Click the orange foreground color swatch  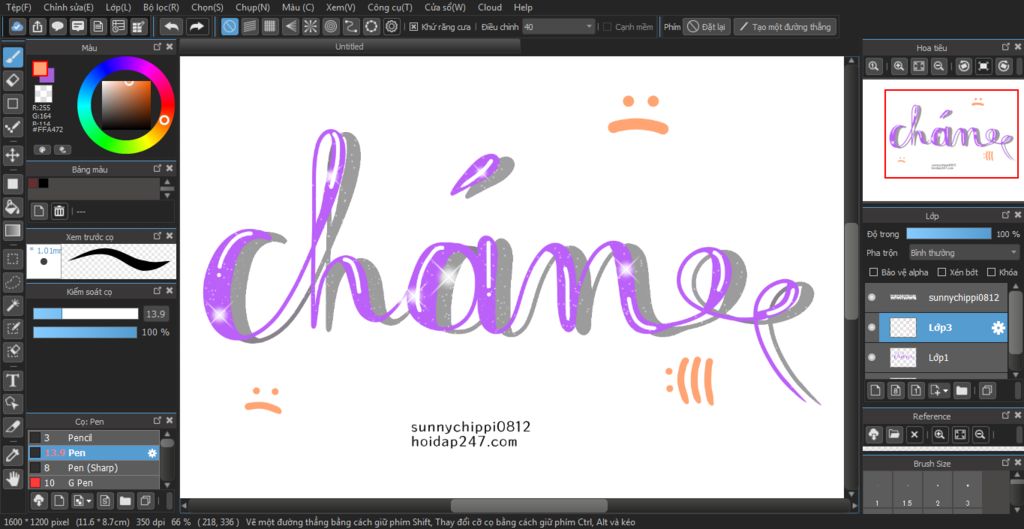pyautogui.click(x=40, y=68)
